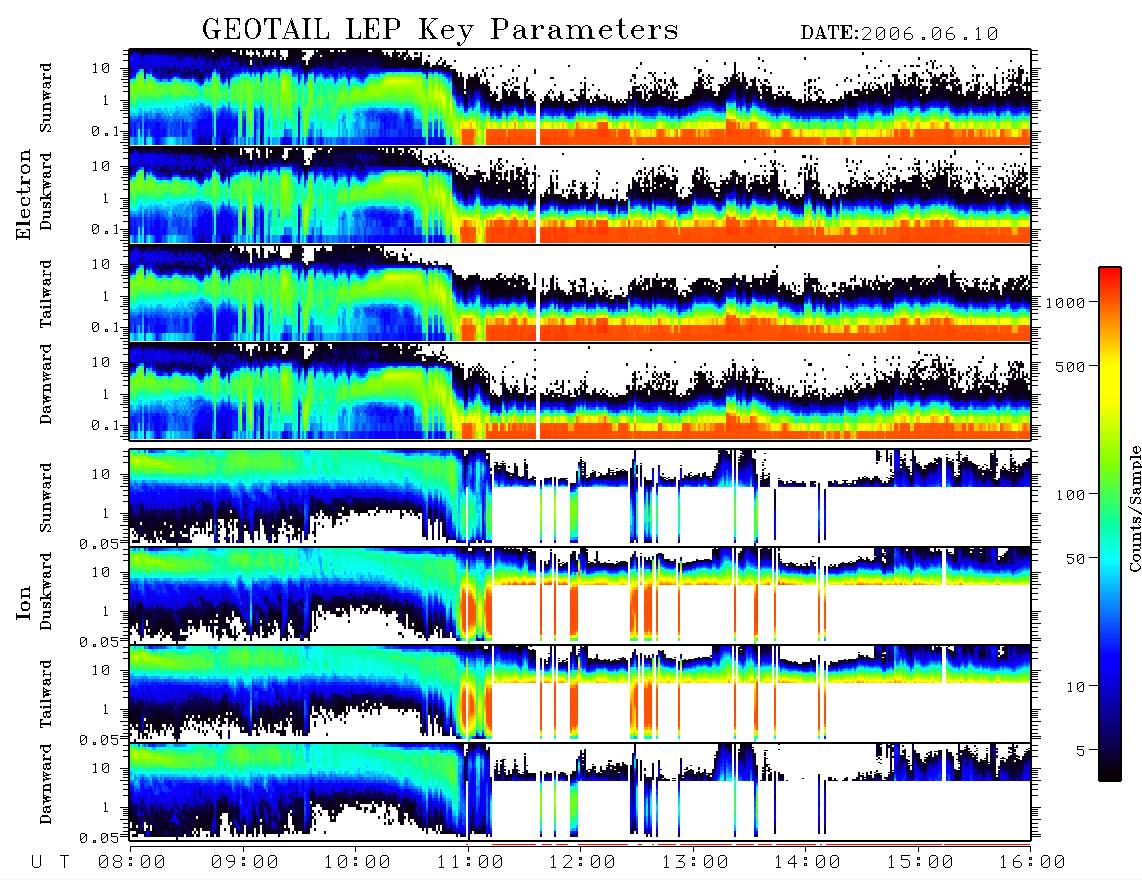
Task: Click the '100' colorbar tick value
Action: click(1071, 495)
